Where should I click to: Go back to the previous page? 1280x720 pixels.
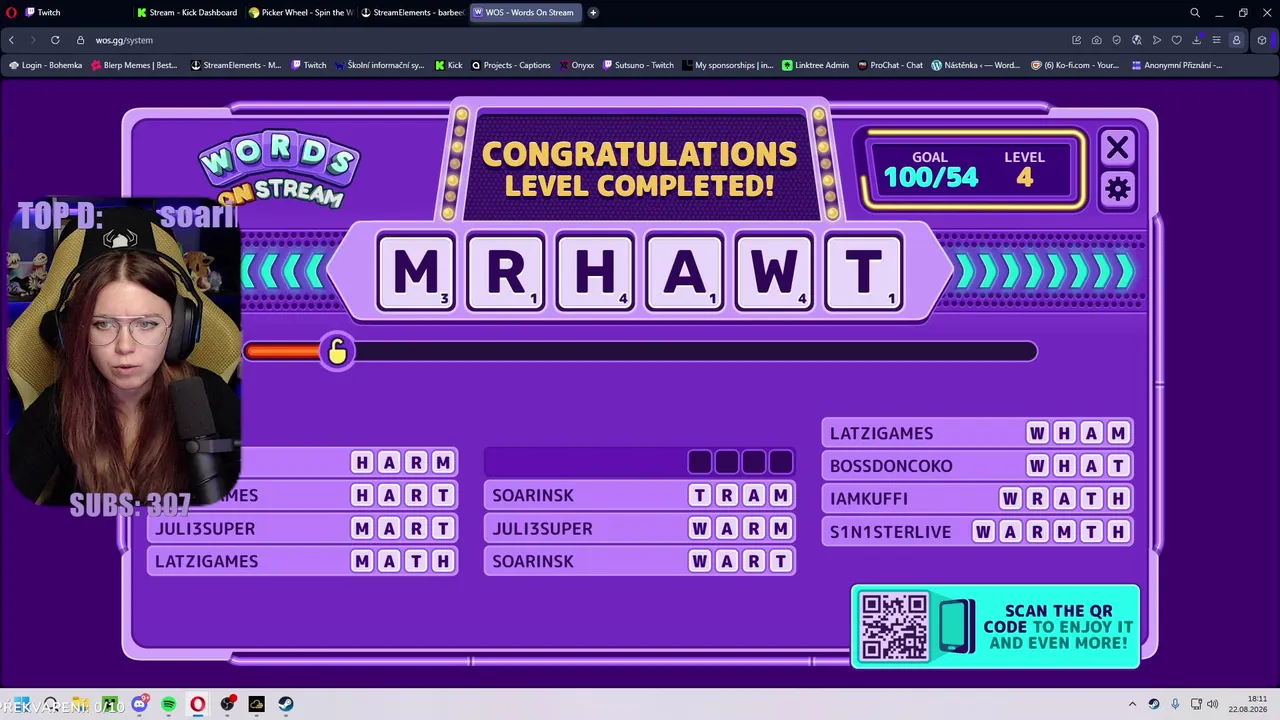click(11, 40)
